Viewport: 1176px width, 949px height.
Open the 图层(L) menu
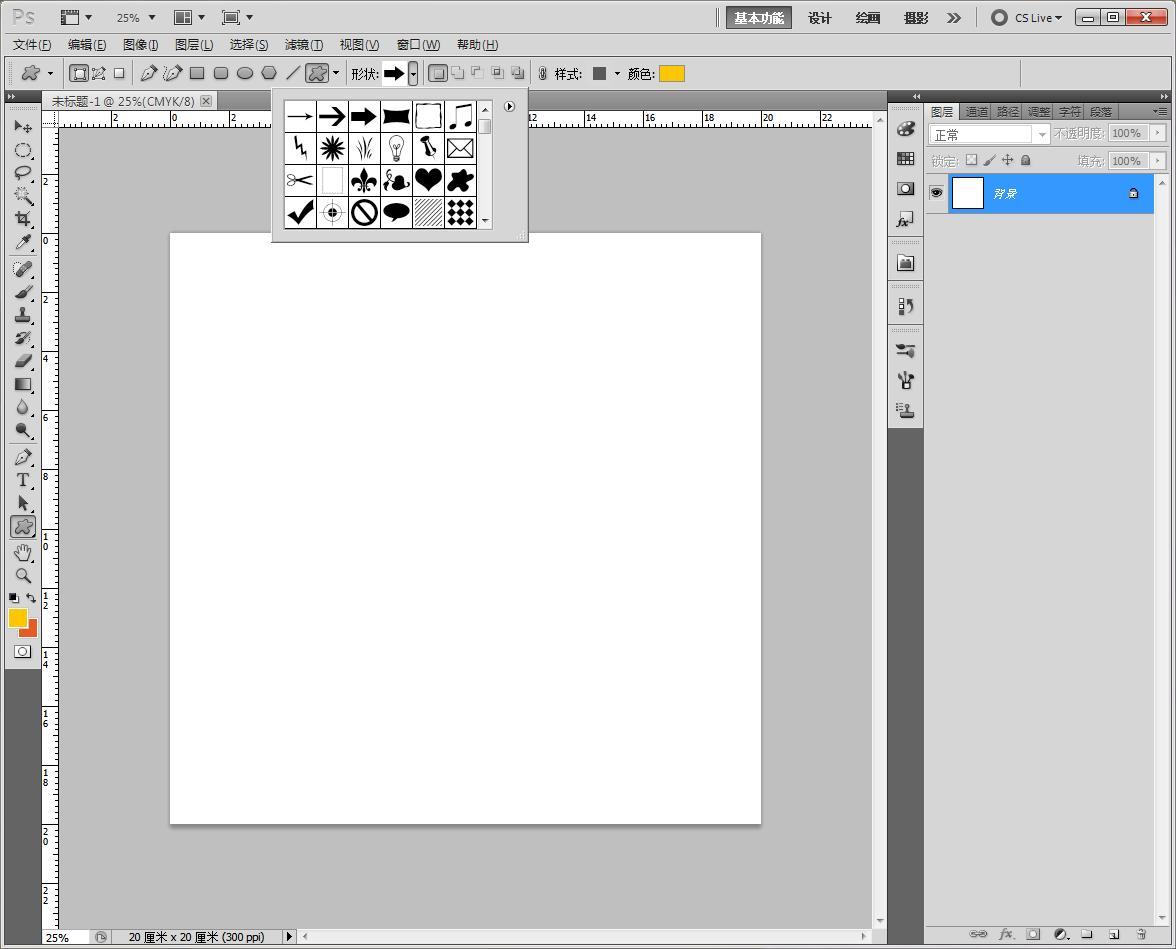(194, 45)
